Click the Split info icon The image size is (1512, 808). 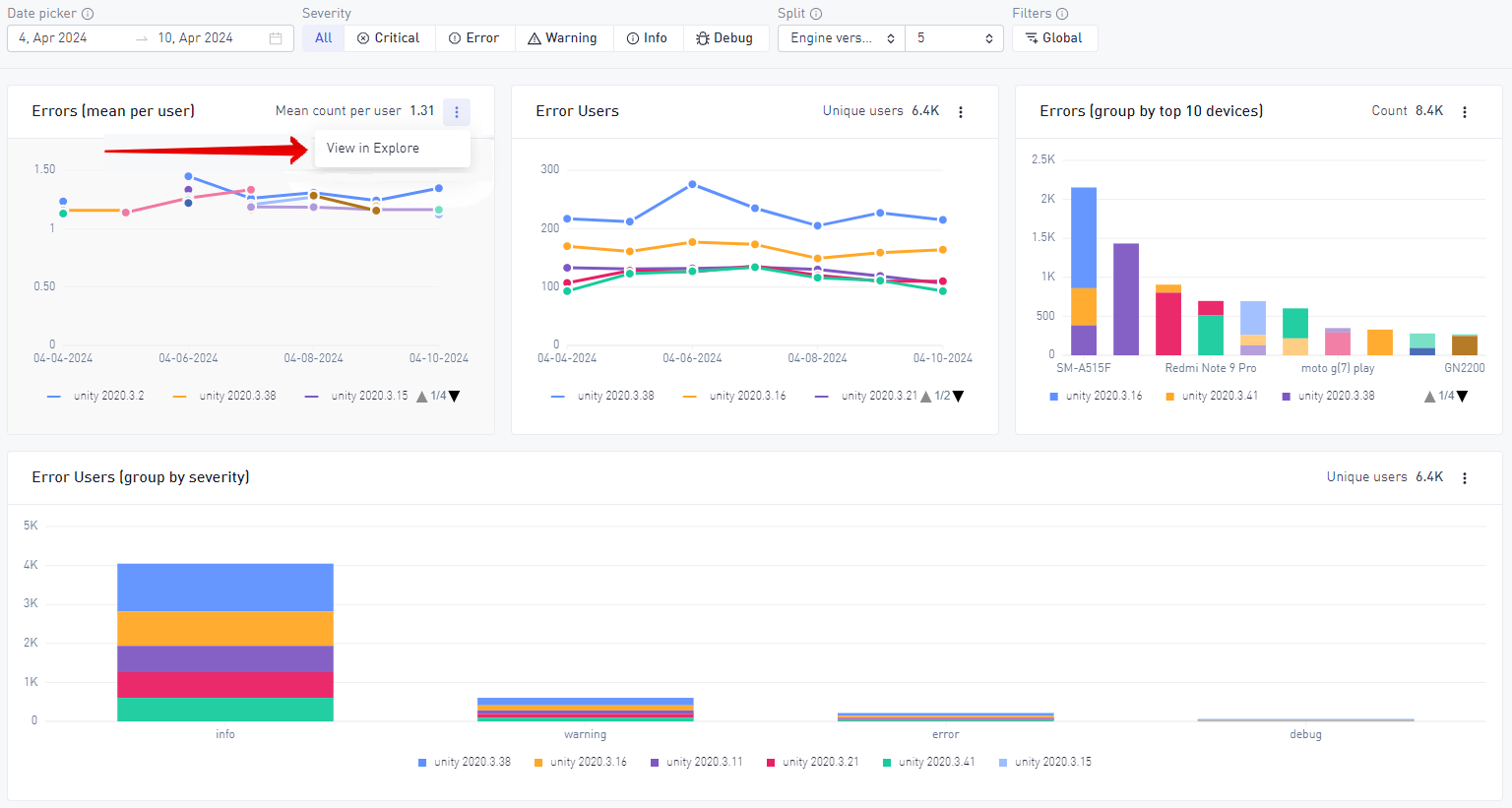(816, 14)
